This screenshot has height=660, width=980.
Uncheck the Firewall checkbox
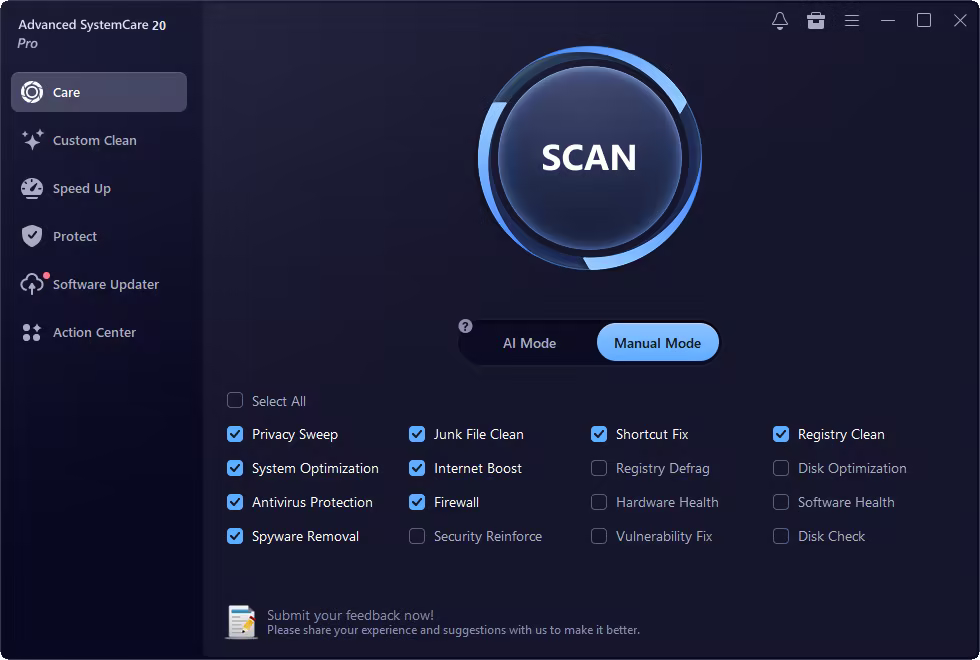pyautogui.click(x=417, y=502)
